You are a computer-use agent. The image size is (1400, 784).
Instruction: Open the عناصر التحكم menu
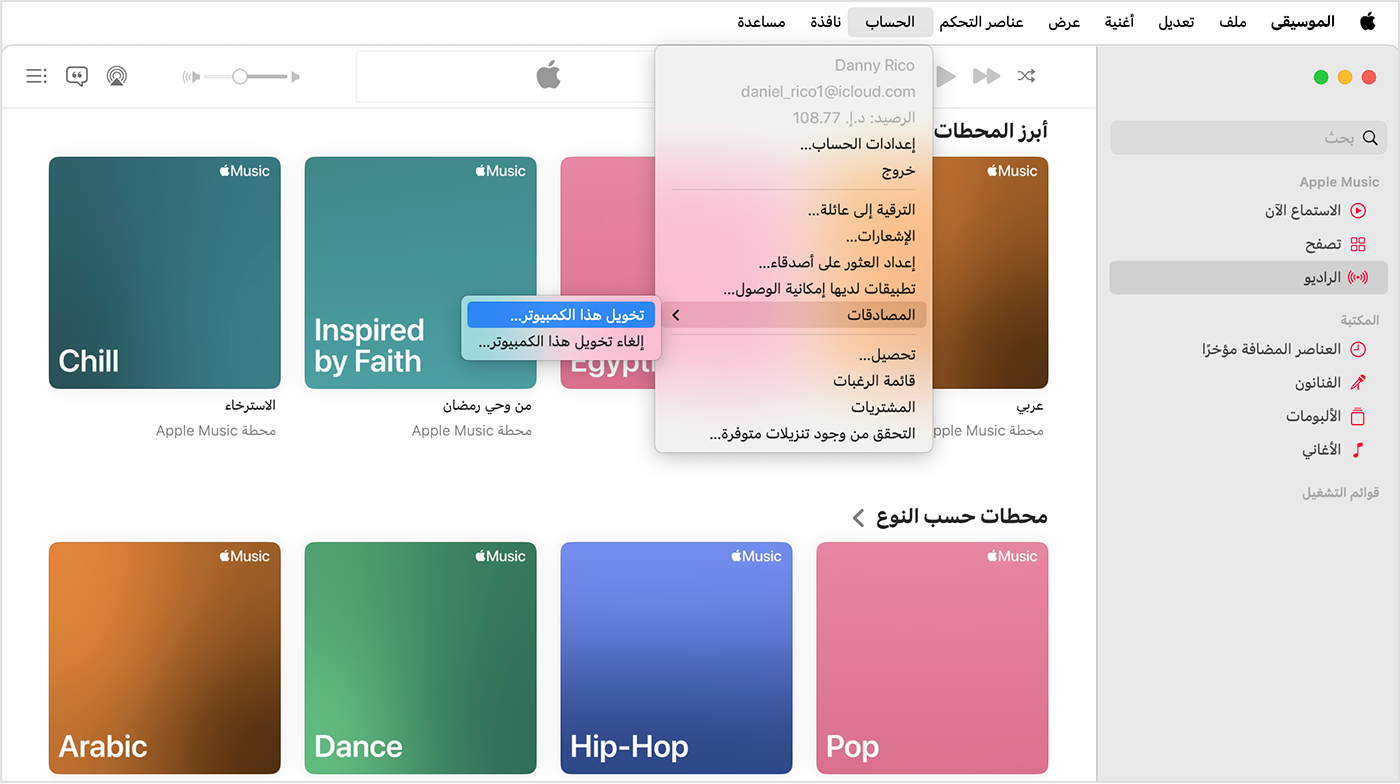click(981, 21)
